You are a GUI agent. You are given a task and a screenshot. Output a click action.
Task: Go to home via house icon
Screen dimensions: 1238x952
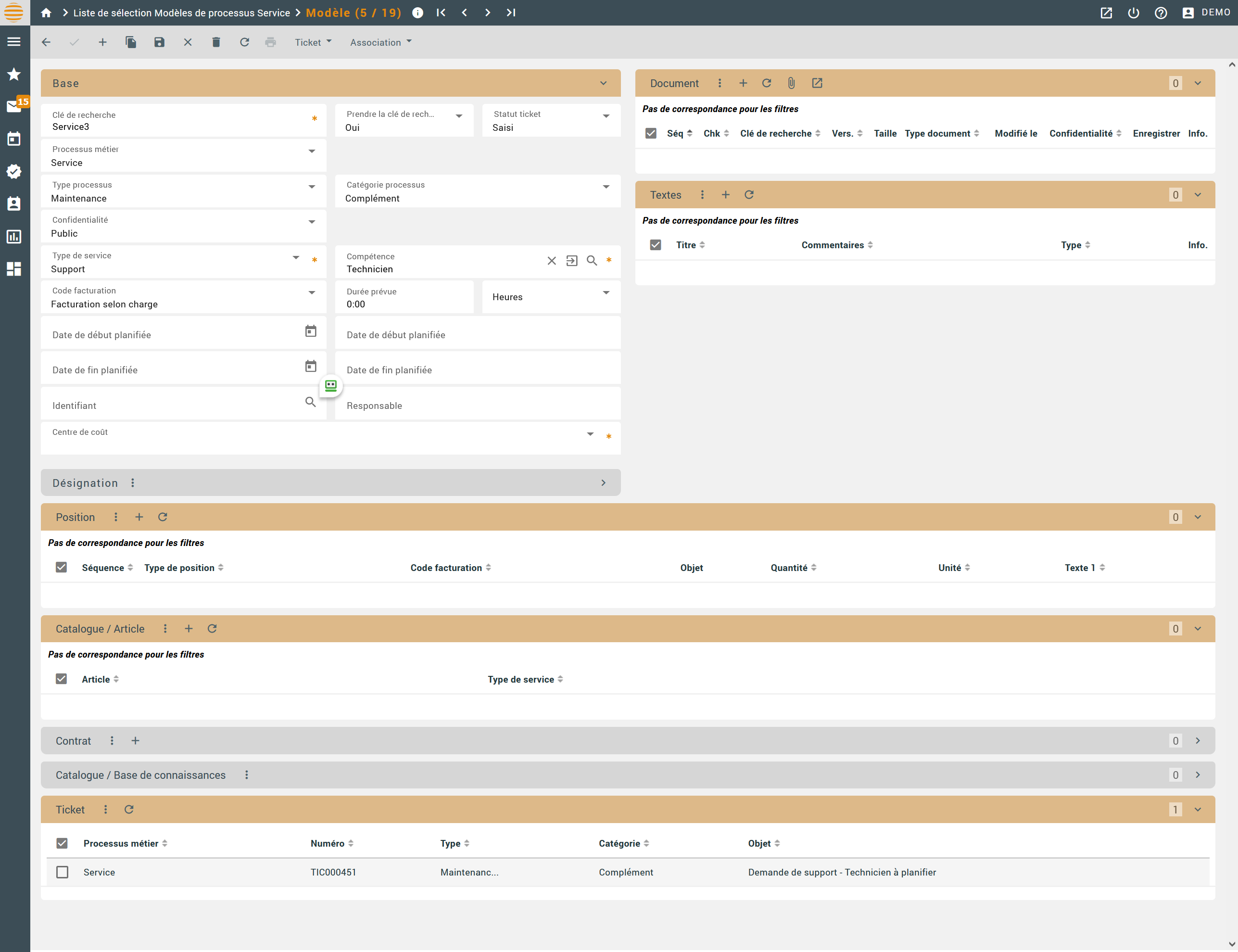coord(47,13)
